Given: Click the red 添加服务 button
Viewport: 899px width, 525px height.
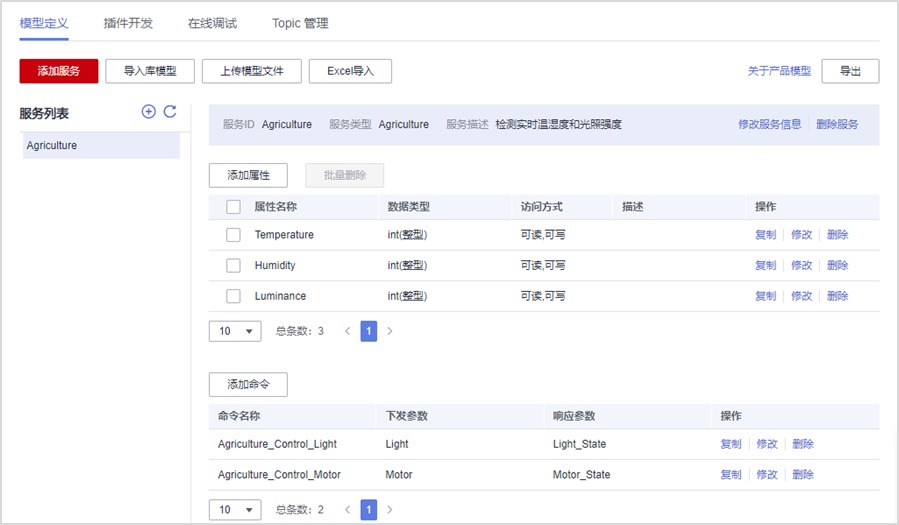Looking at the screenshot, I should (59, 71).
